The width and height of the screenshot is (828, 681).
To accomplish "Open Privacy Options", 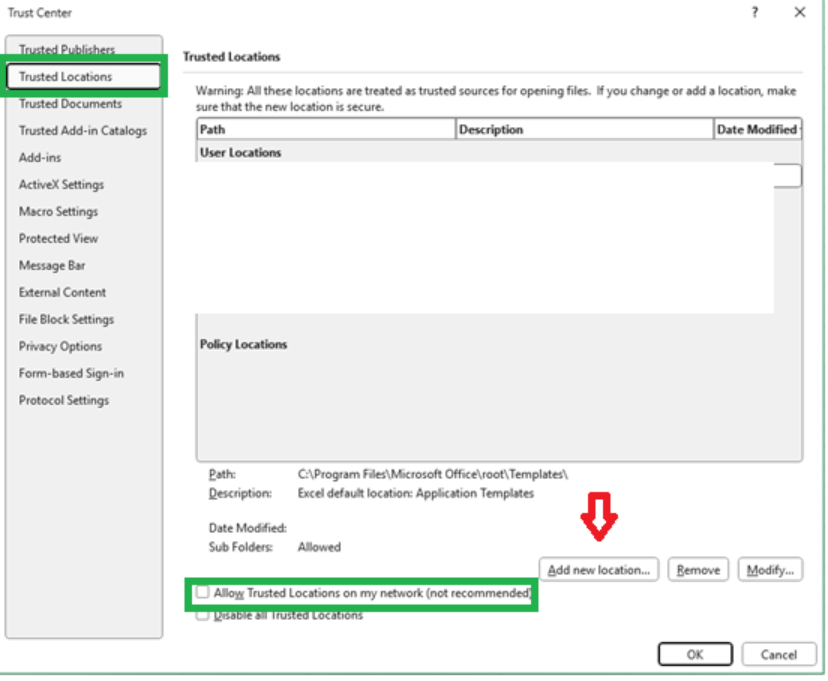I will [60, 346].
